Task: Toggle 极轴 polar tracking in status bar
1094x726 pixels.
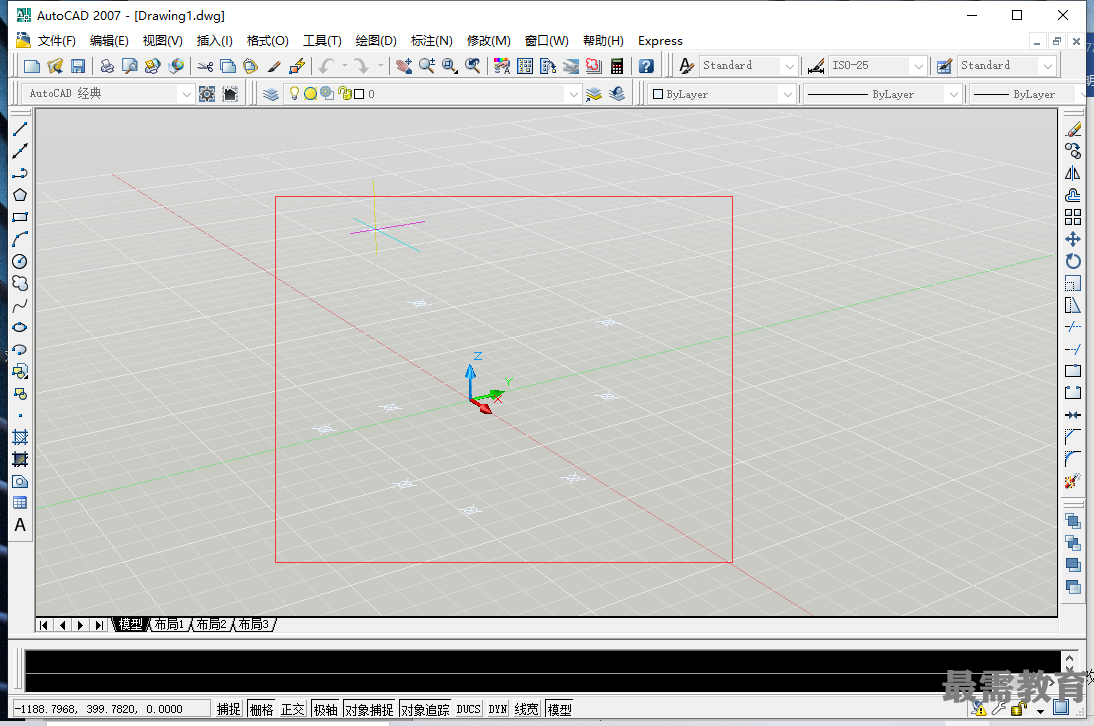Action: [326, 709]
